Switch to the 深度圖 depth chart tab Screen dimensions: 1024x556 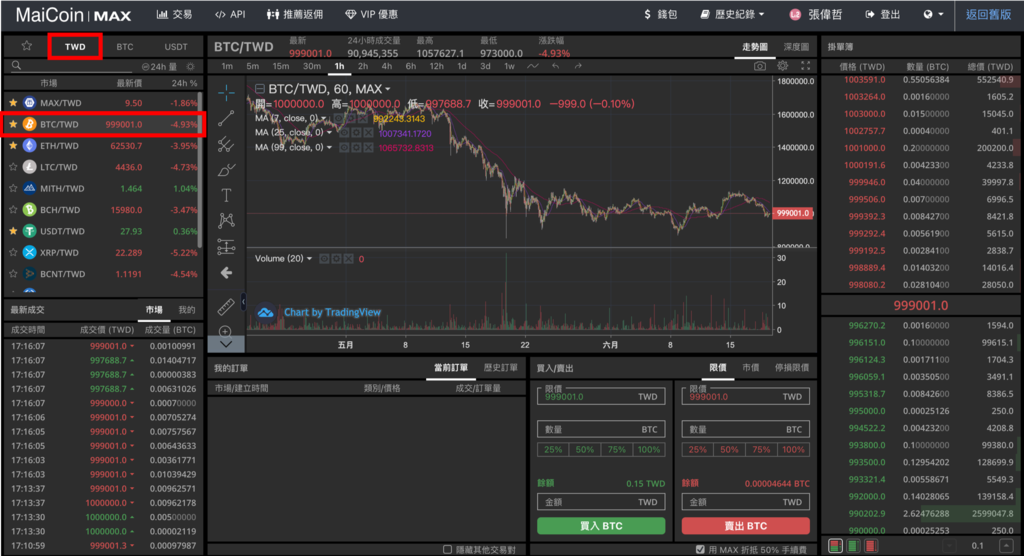[796, 47]
